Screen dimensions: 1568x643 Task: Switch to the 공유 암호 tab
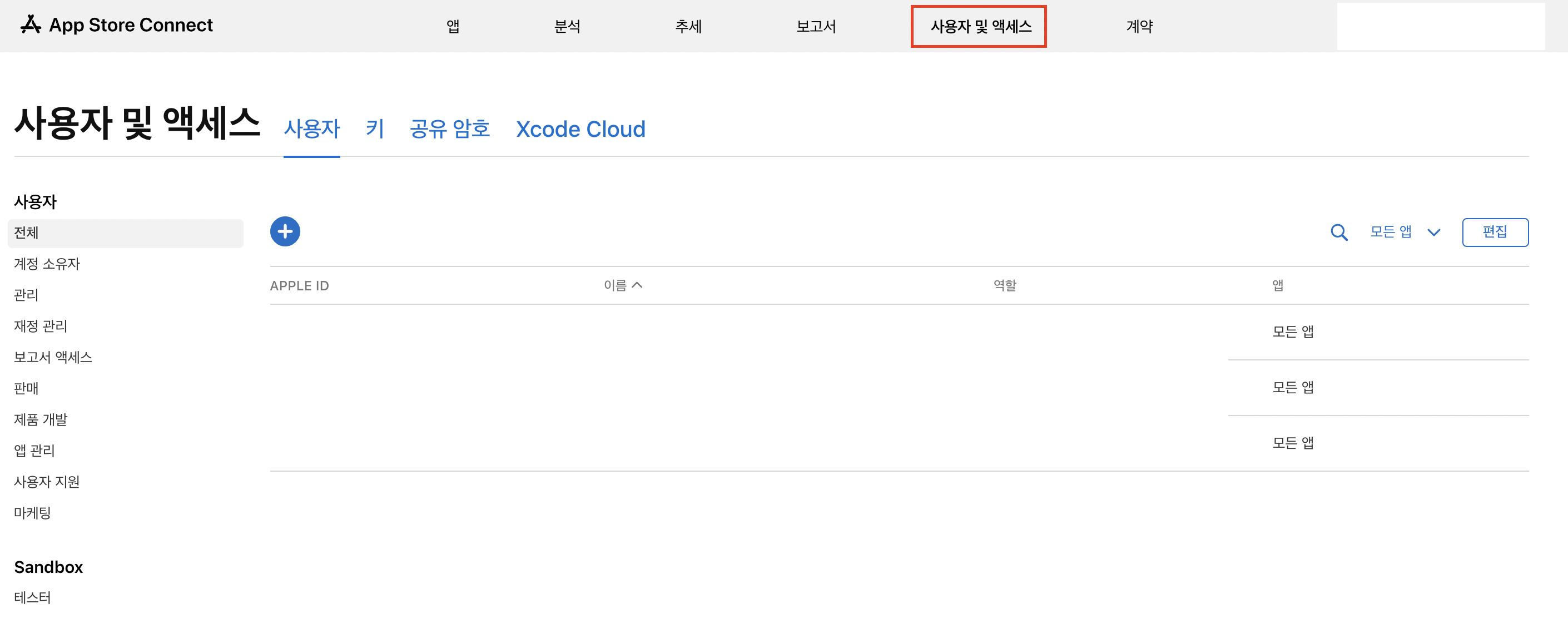tap(449, 129)
